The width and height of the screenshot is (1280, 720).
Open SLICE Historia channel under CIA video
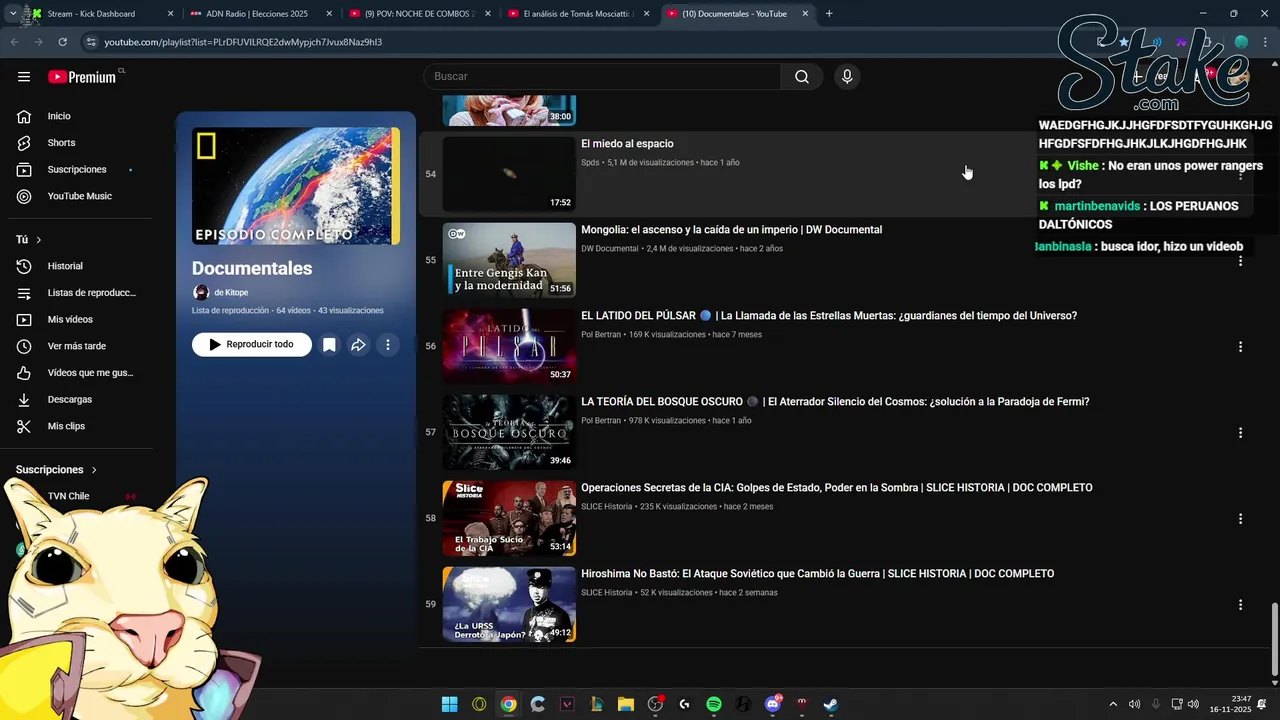(607, 507)
